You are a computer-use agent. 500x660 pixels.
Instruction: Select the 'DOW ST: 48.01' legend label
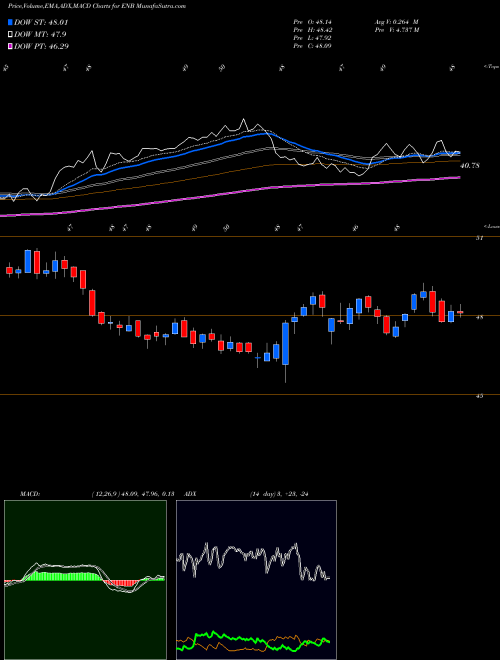point(41,23)
